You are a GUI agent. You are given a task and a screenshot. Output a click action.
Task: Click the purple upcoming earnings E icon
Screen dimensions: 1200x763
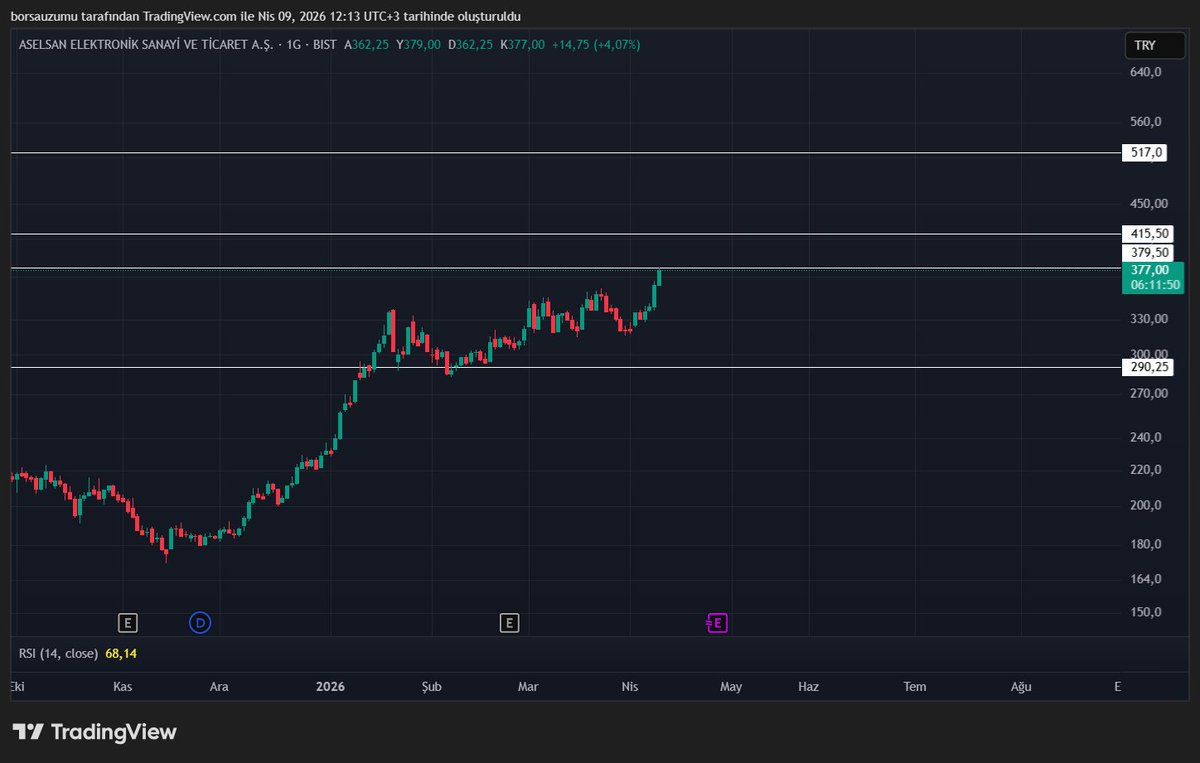tap(716, 623)
